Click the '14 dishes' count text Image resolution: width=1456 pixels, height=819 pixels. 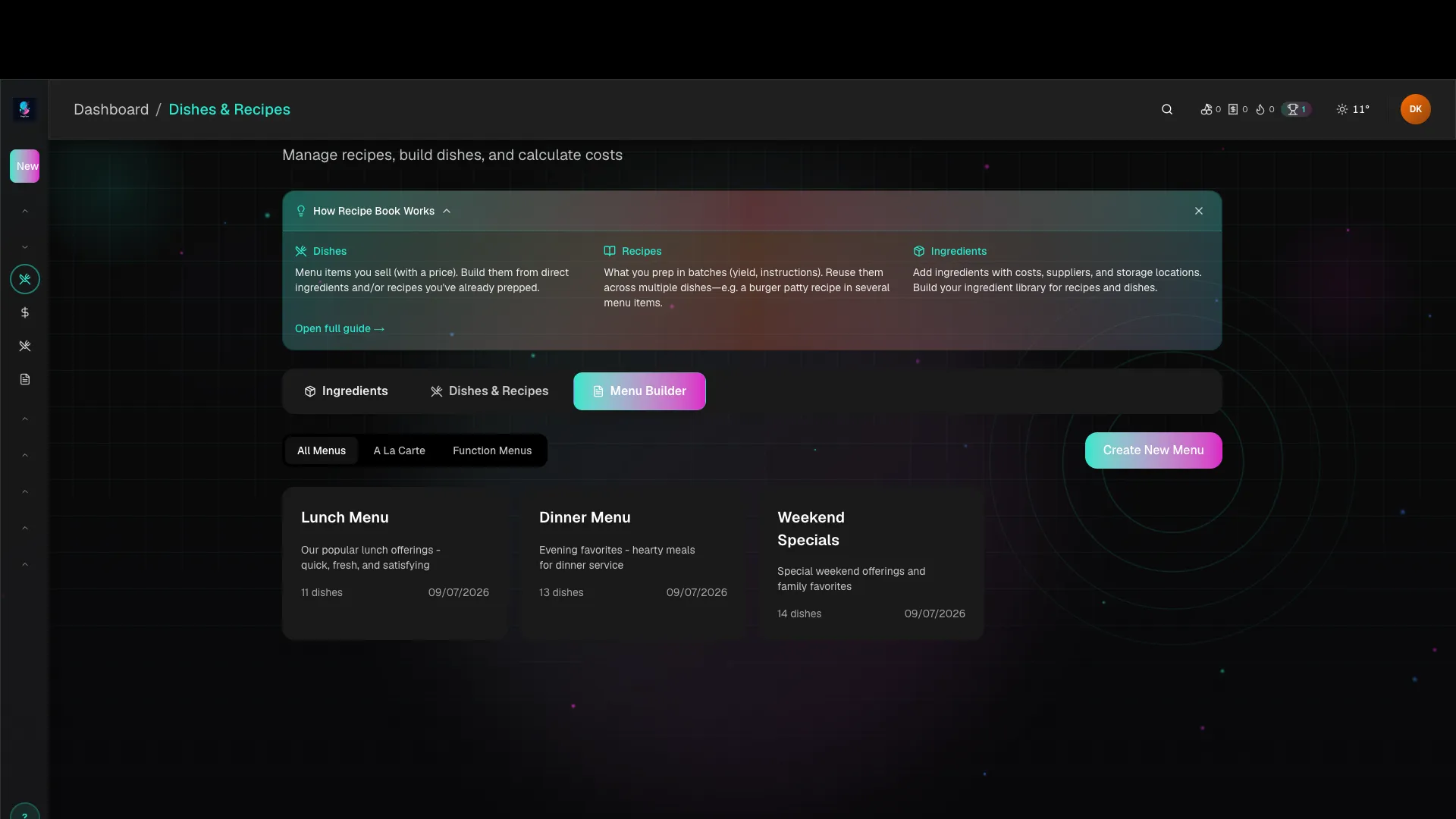click(x=799, y=613)
